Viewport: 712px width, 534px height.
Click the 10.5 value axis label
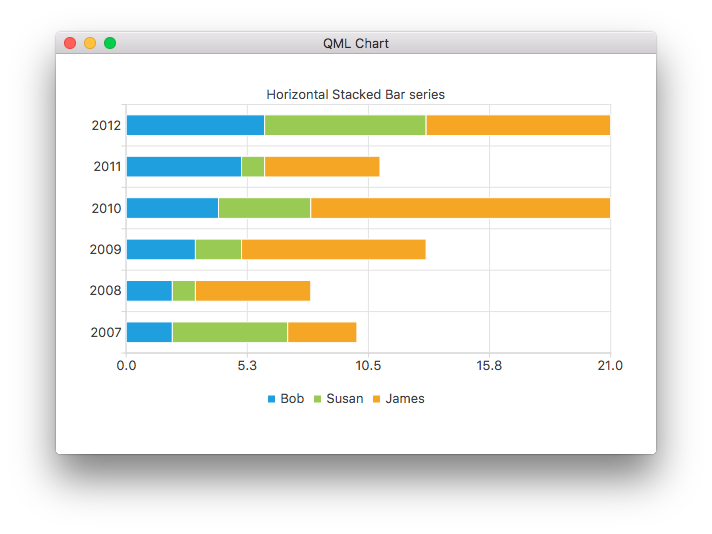coord(368,366)
